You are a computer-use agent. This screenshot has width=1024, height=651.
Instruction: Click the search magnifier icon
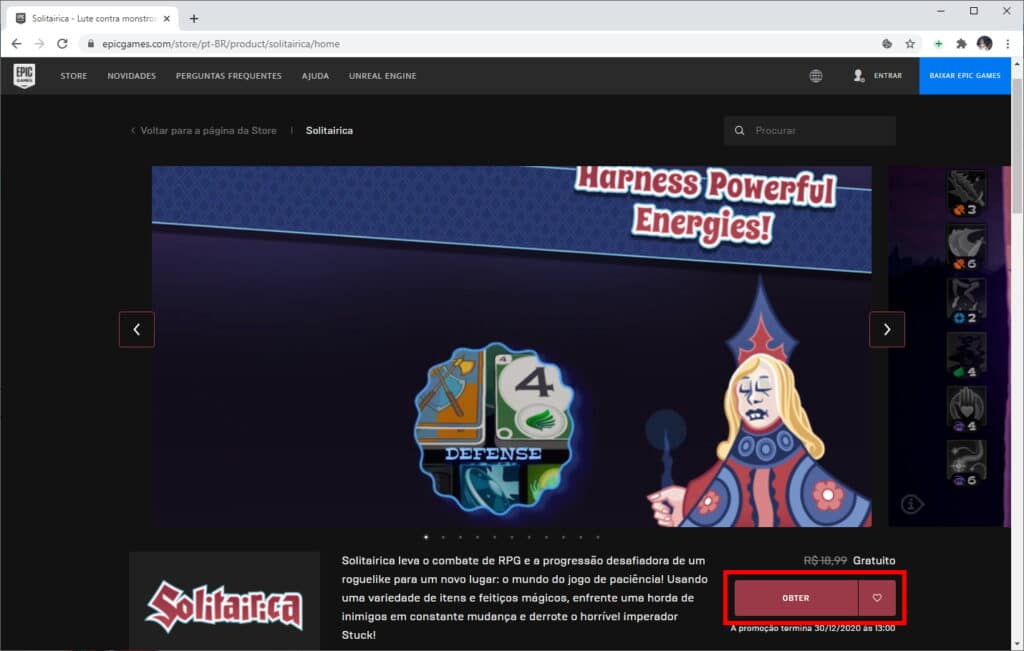coord(739,131)
